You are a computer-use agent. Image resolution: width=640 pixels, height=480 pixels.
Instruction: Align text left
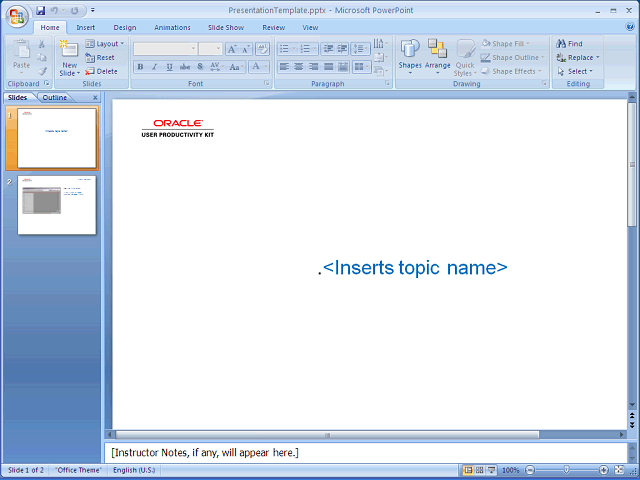[x=284, y=67]
